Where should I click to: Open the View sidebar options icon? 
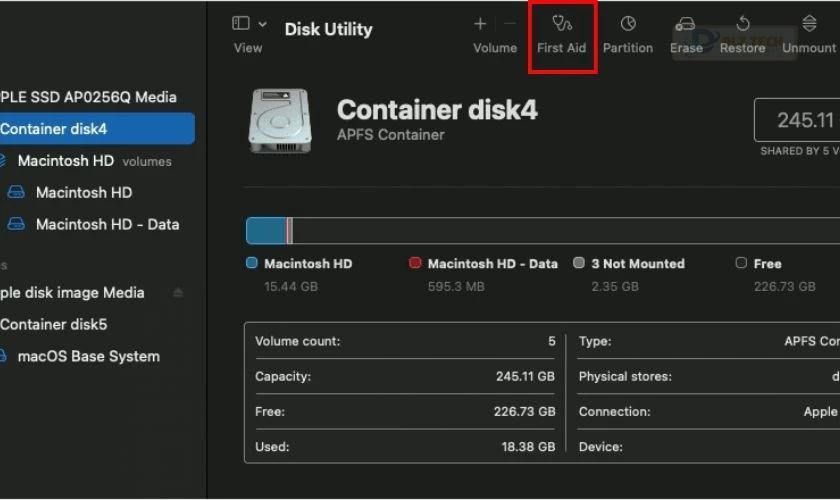coord(241,23)
